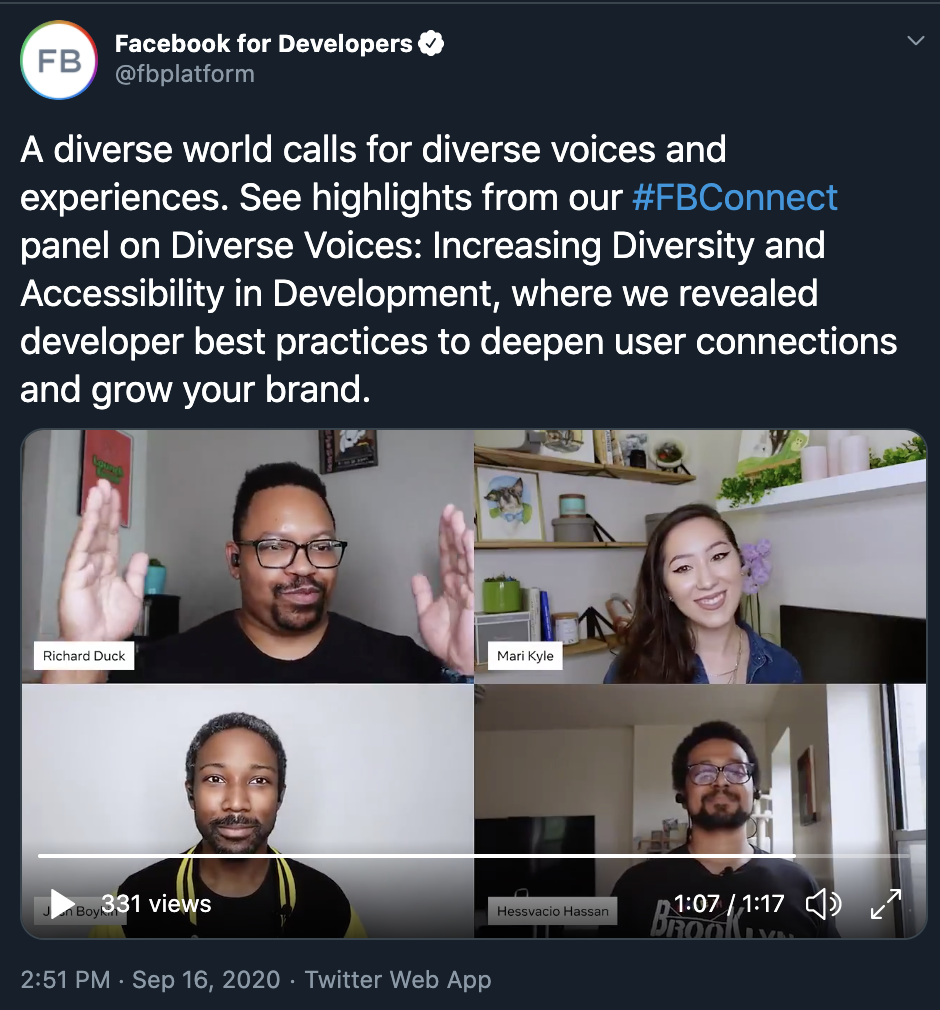Click the 331 views counter
940x1010 pixels.
pos(156,904)
